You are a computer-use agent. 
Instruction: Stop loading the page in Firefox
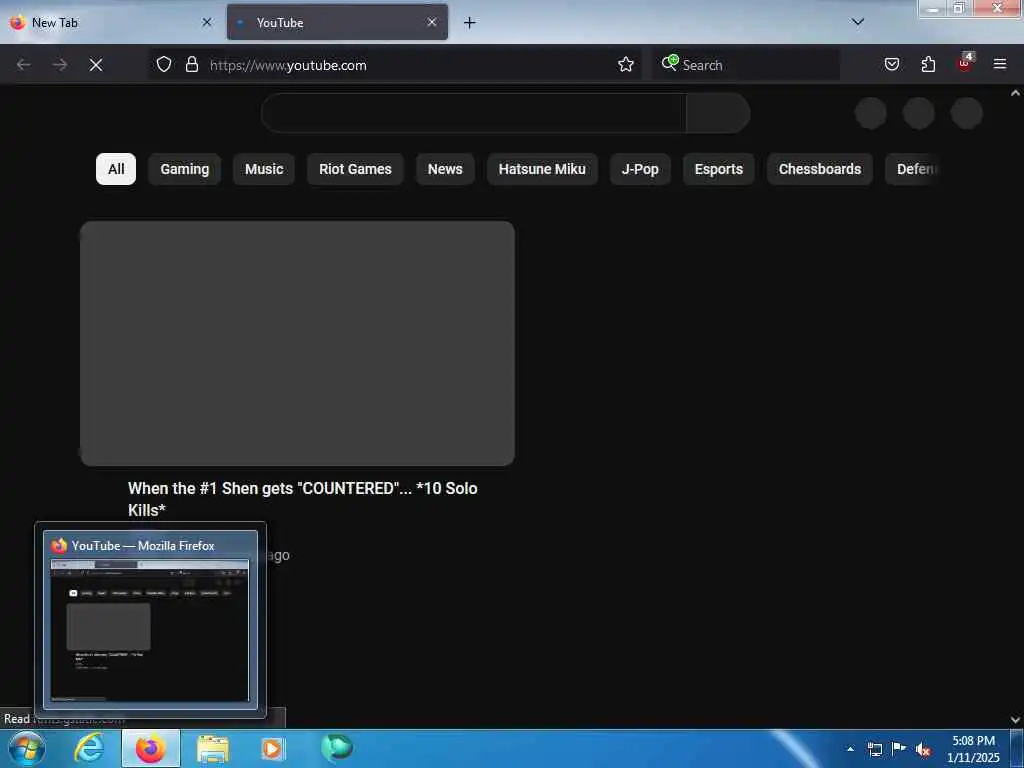click(x=96, y=65)
